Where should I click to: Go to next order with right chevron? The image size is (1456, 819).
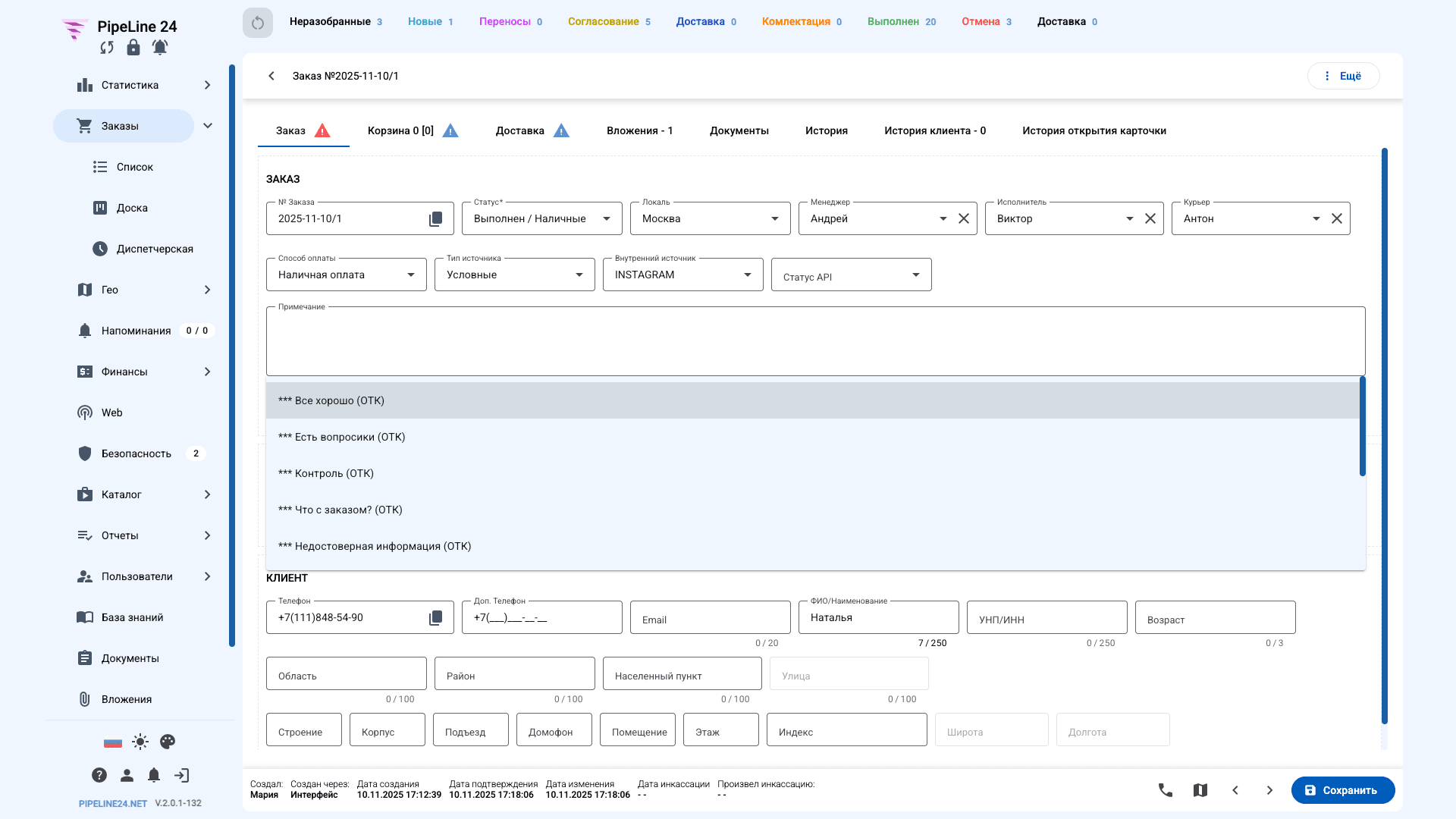[x=1270, y=790]
